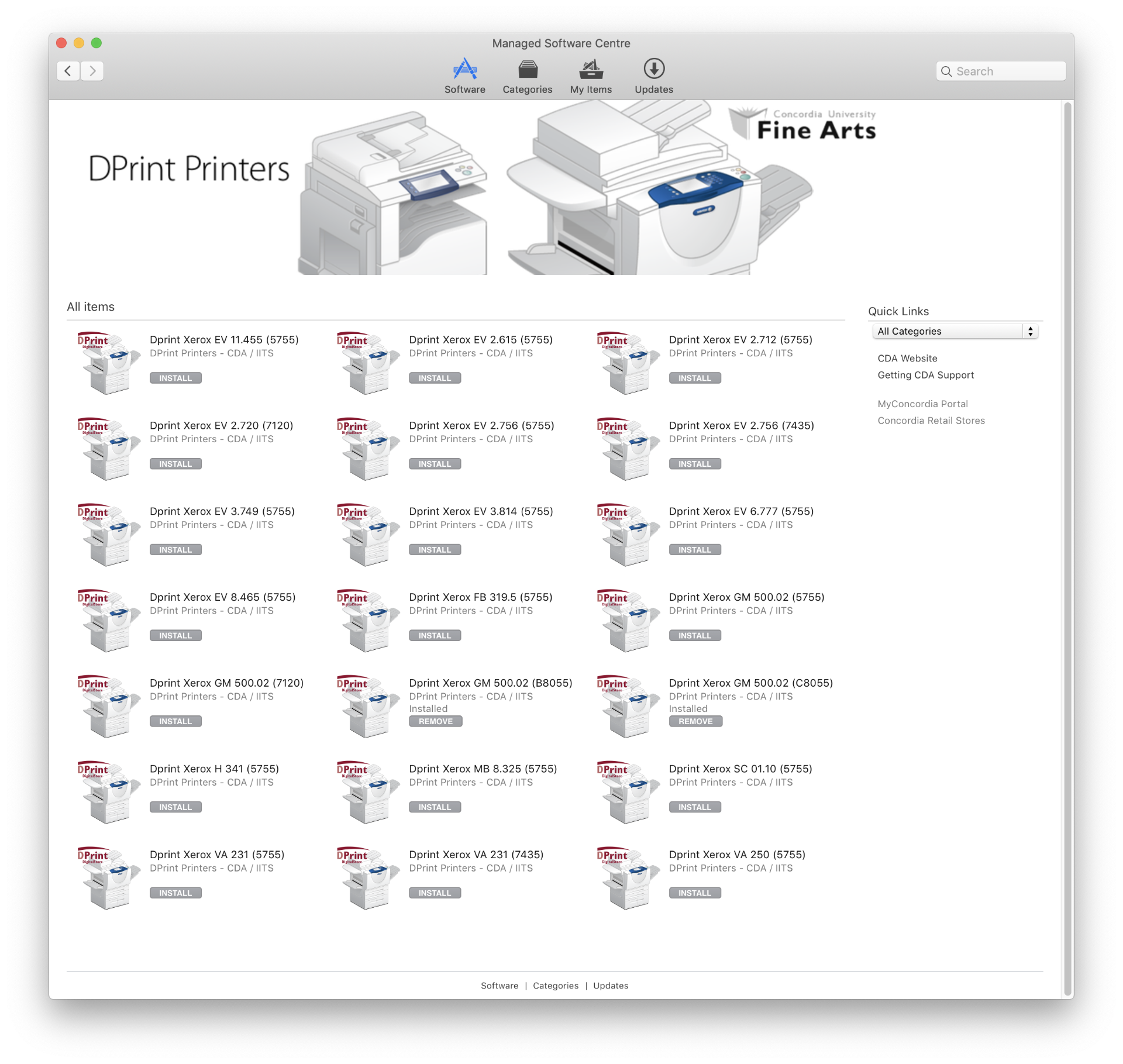The height and width of the screenshot is (1064, 1123).
Task: Install Dprint Xerox VA 250 (5755)
Action: tap(695, 894)
